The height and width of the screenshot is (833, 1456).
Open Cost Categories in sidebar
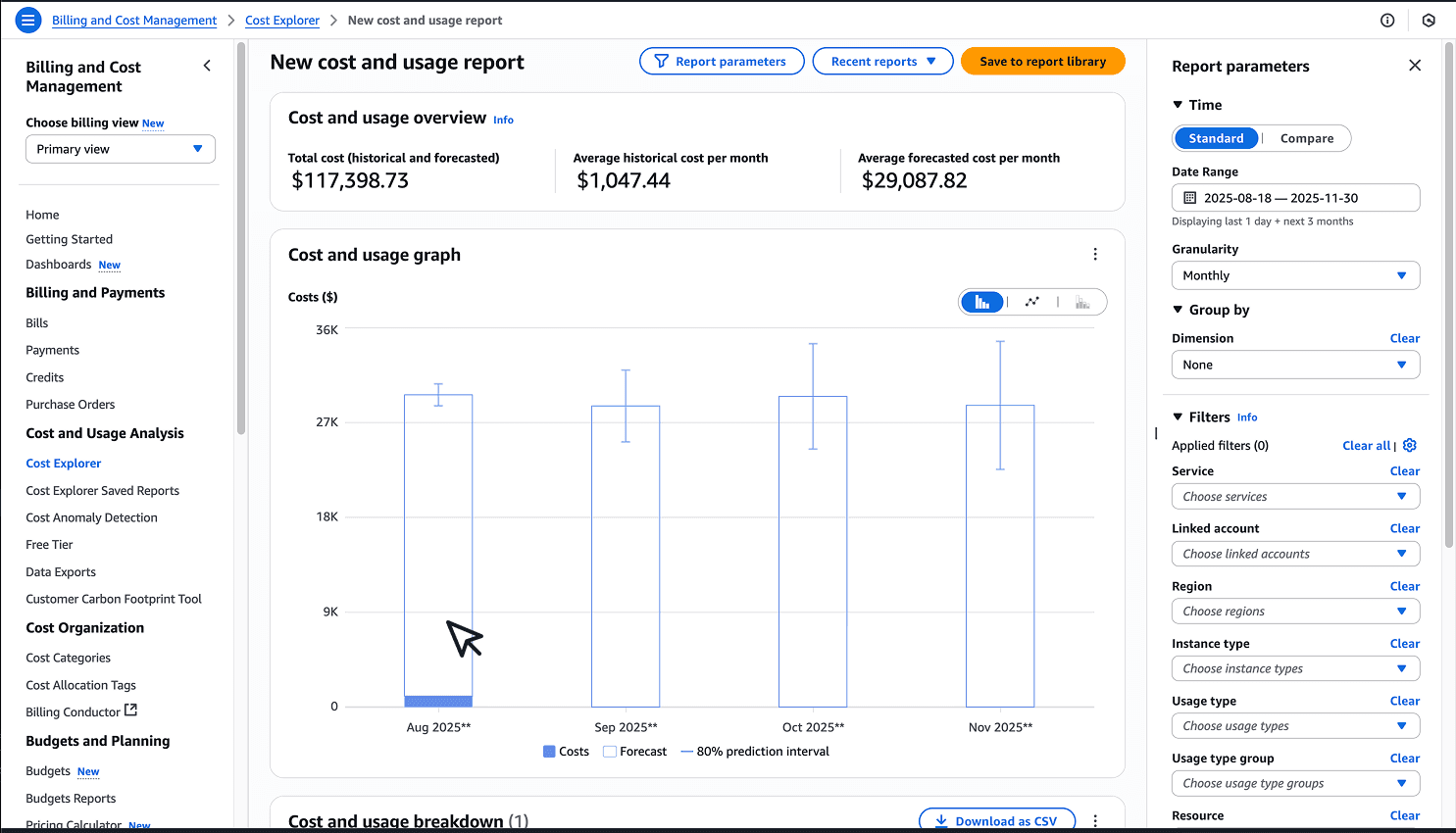69,658
